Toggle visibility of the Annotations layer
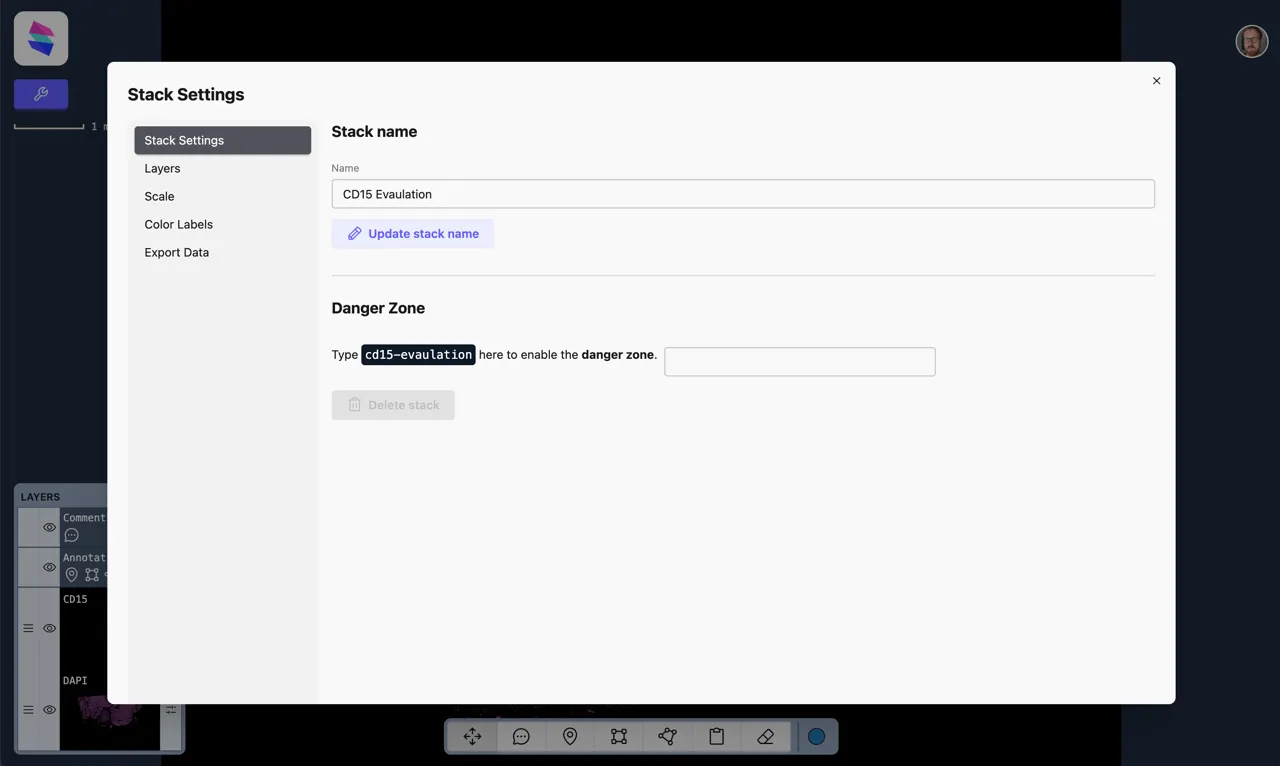 coord(49,567)
